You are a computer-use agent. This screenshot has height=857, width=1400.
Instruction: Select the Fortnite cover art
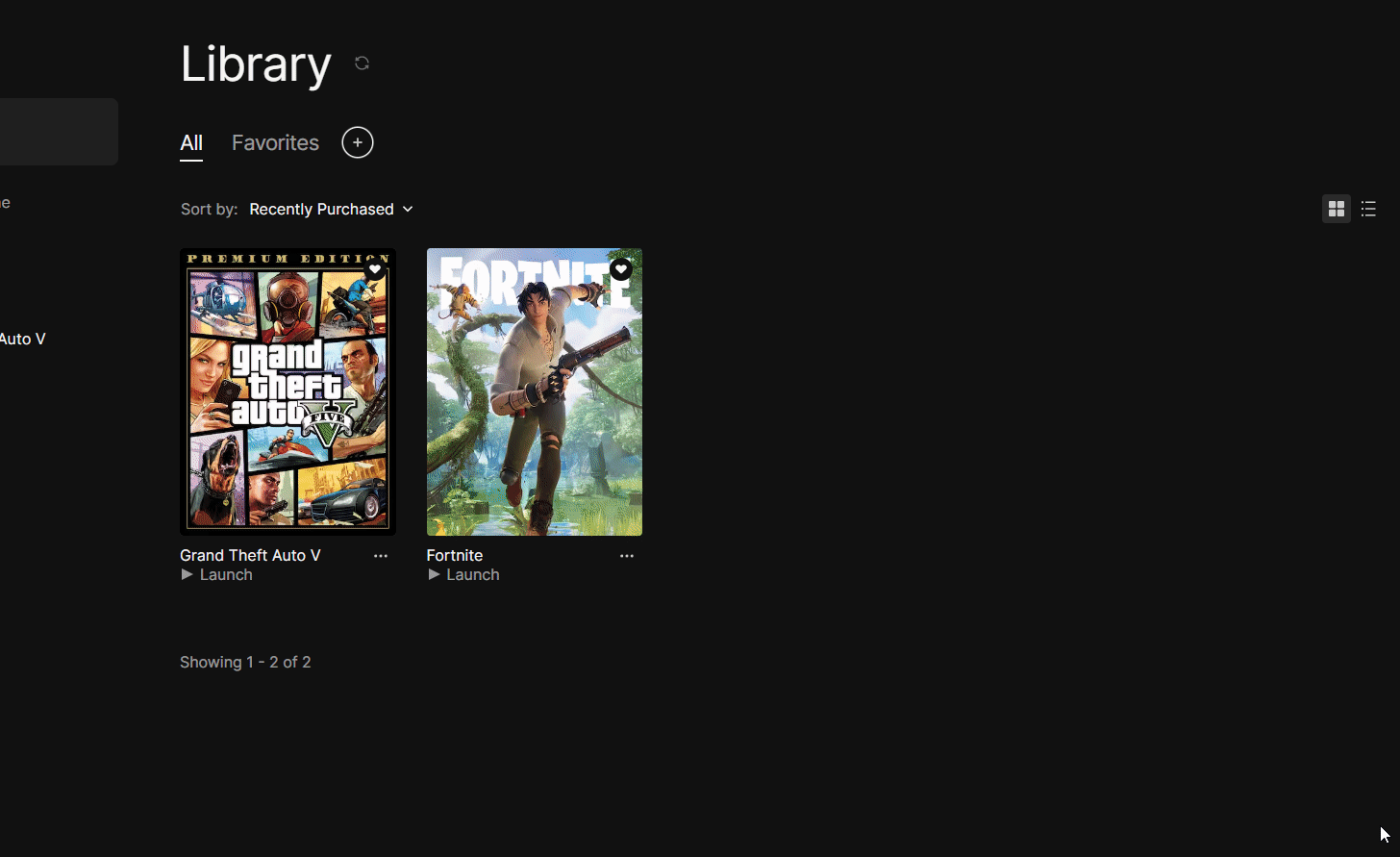pos(535,391)
